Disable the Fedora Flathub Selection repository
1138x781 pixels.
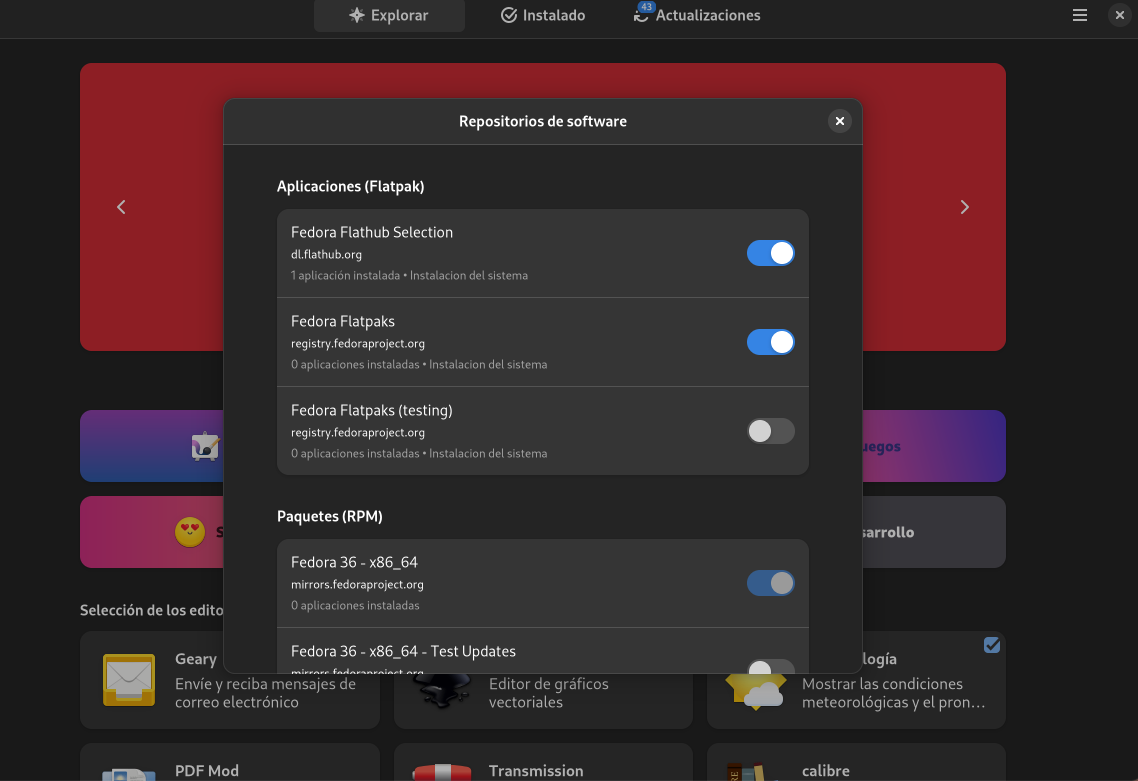tap(770, 253)
